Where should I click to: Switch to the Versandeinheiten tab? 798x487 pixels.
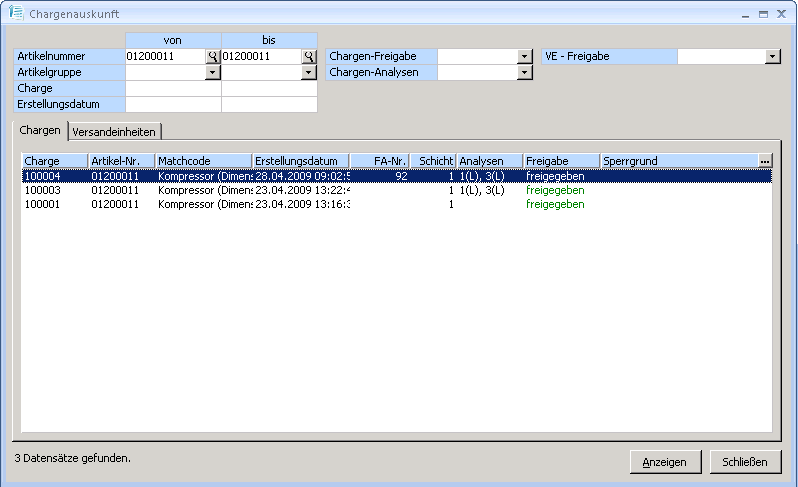[x=114, y=132]
